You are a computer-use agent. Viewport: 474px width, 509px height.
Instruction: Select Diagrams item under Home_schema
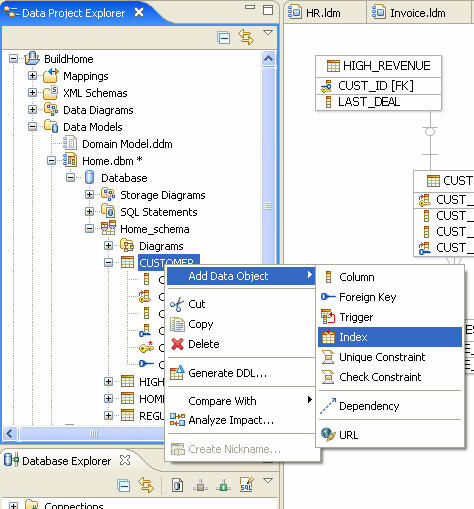tap(161, 246)
